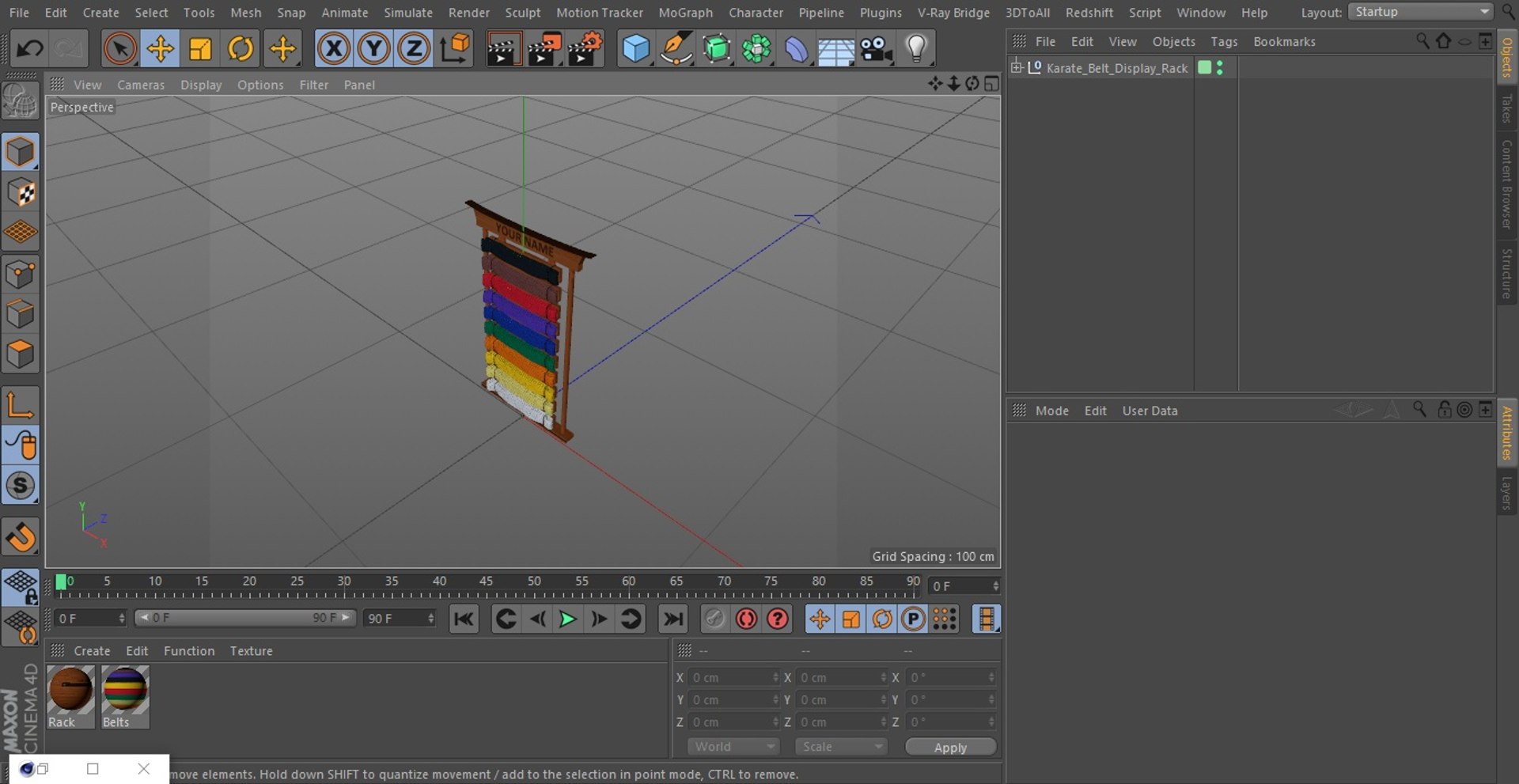Toggle Y axis lock
Viewport: 1519px width, 784px height.
point(374,49)
